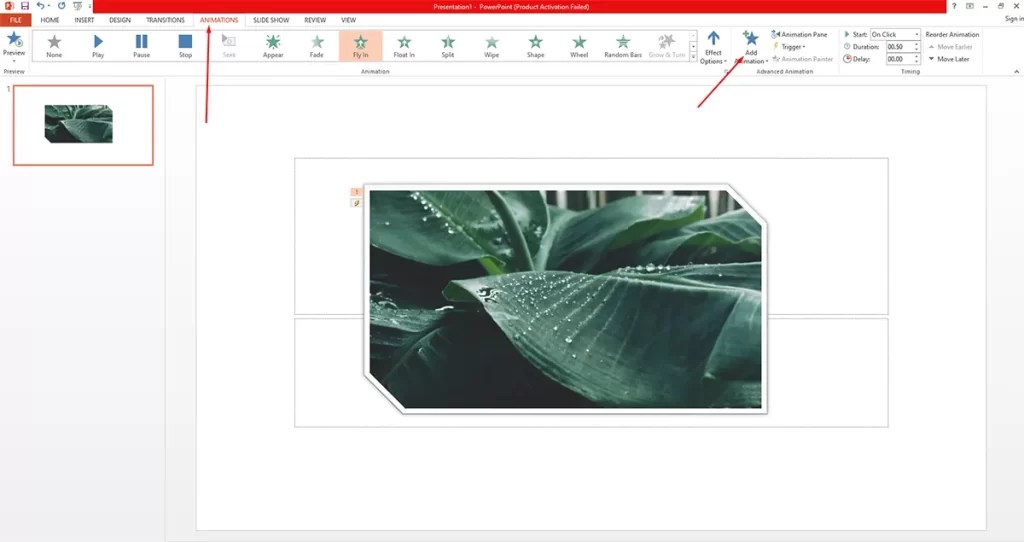Open Customize Quick Access Toolbar dropdown
Image resolution: width=1024 pixels, height=542 pixels.
click(x=89, y=6)
